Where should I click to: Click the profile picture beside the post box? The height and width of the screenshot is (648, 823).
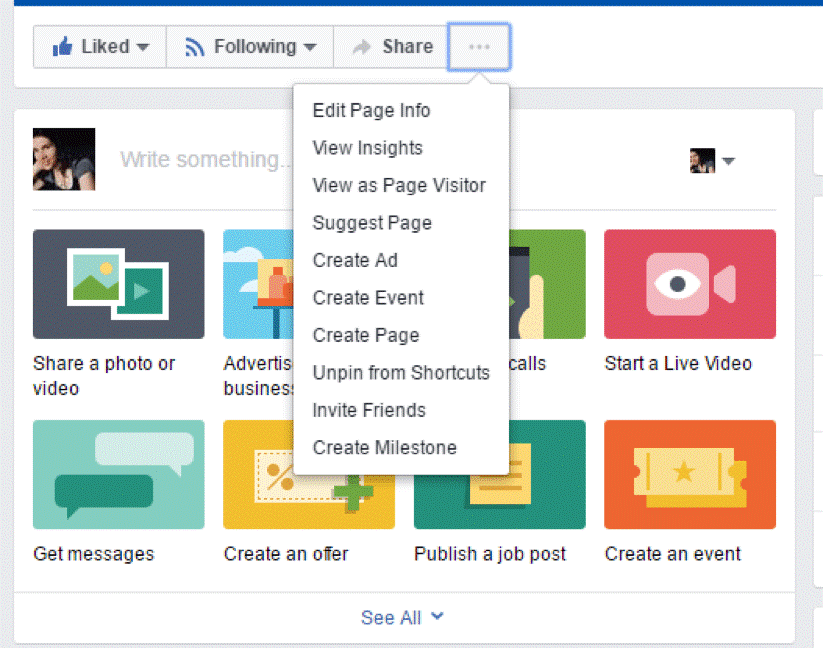tap(64, 159)
